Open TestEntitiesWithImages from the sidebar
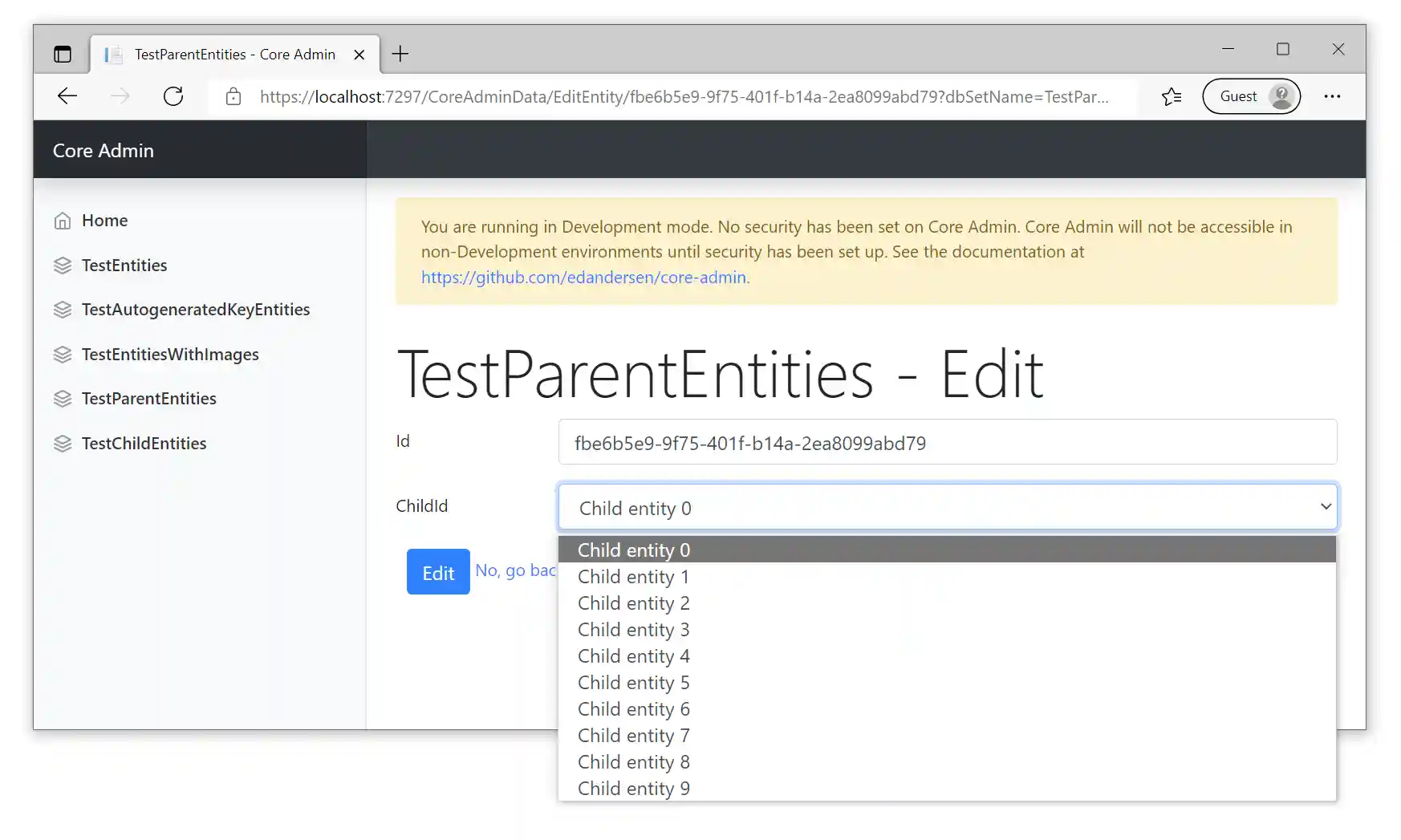The image size is (1401, 840). click(170, 354)
